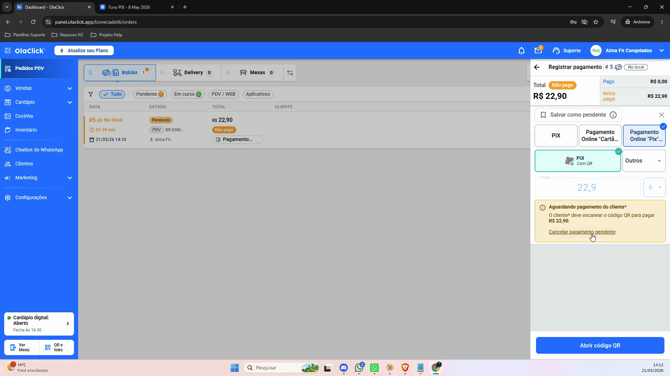Open the Alma Fit Congelados account dropdown
The height and width of the screenshot is (376, 670).
tap(627, 50)
